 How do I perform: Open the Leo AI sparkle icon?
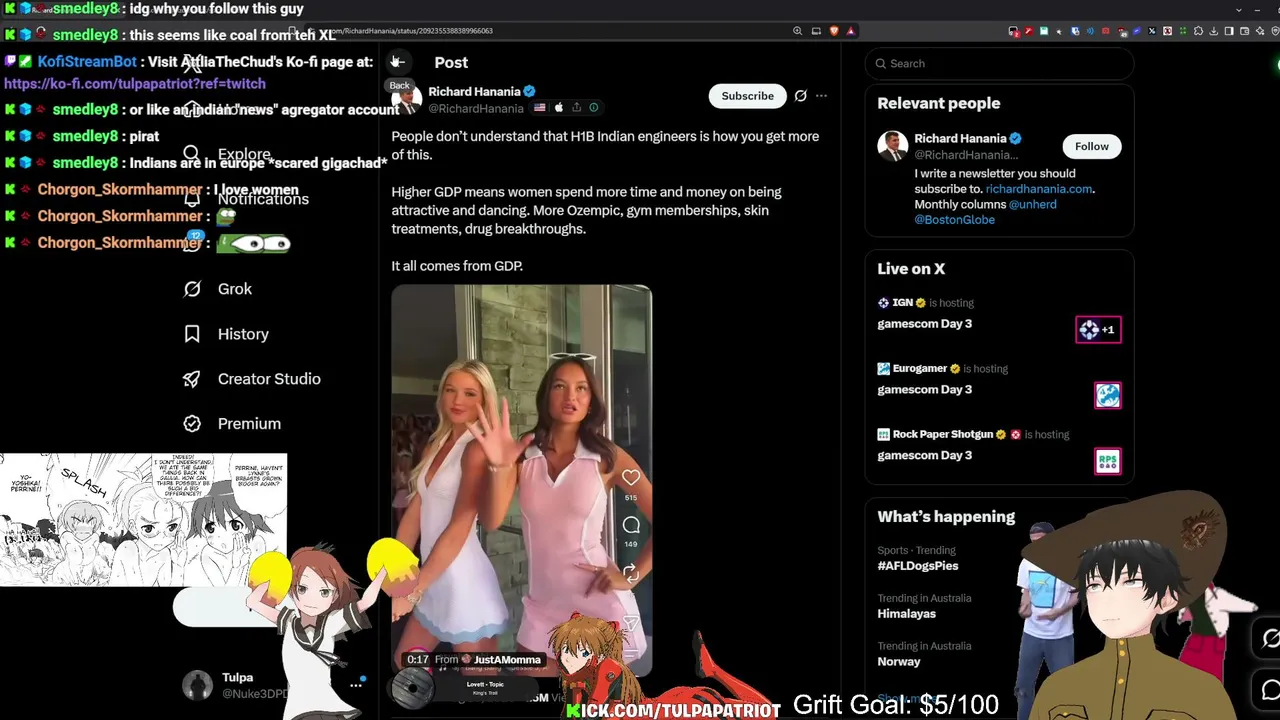pyautogui.click(x=1258, y=31)
